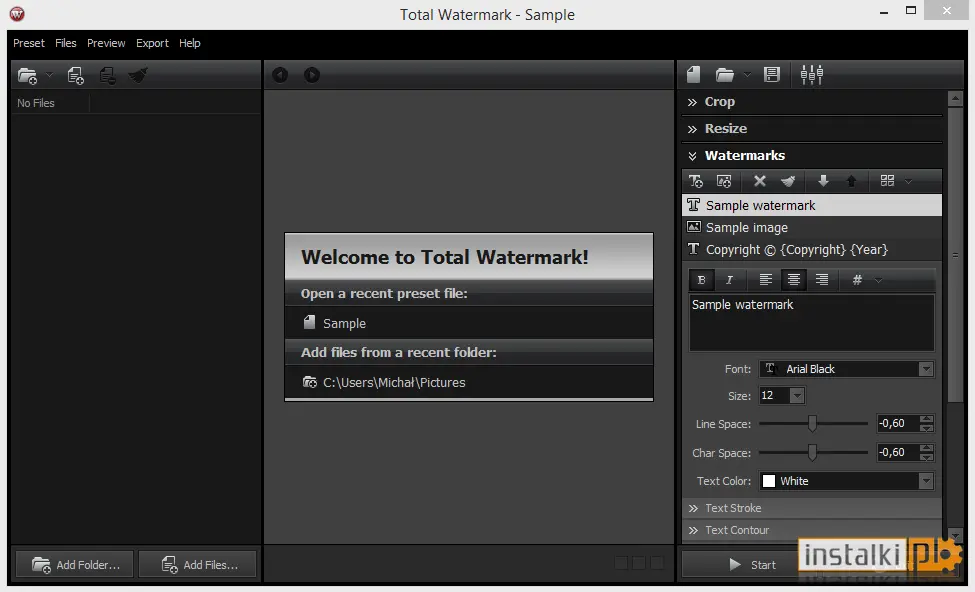
Task: Open the Export menu
Action: point(152,43)
